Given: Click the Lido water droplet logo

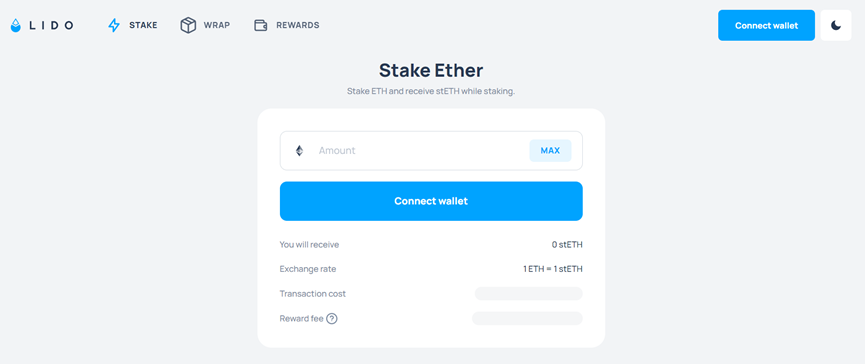Looking at the screenshot, I should (15, 25).
